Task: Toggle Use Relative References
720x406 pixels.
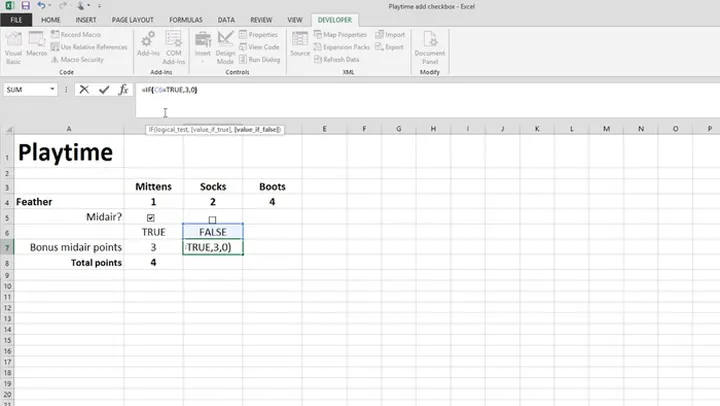Action: pyautogui.click(x=89, y=47)
